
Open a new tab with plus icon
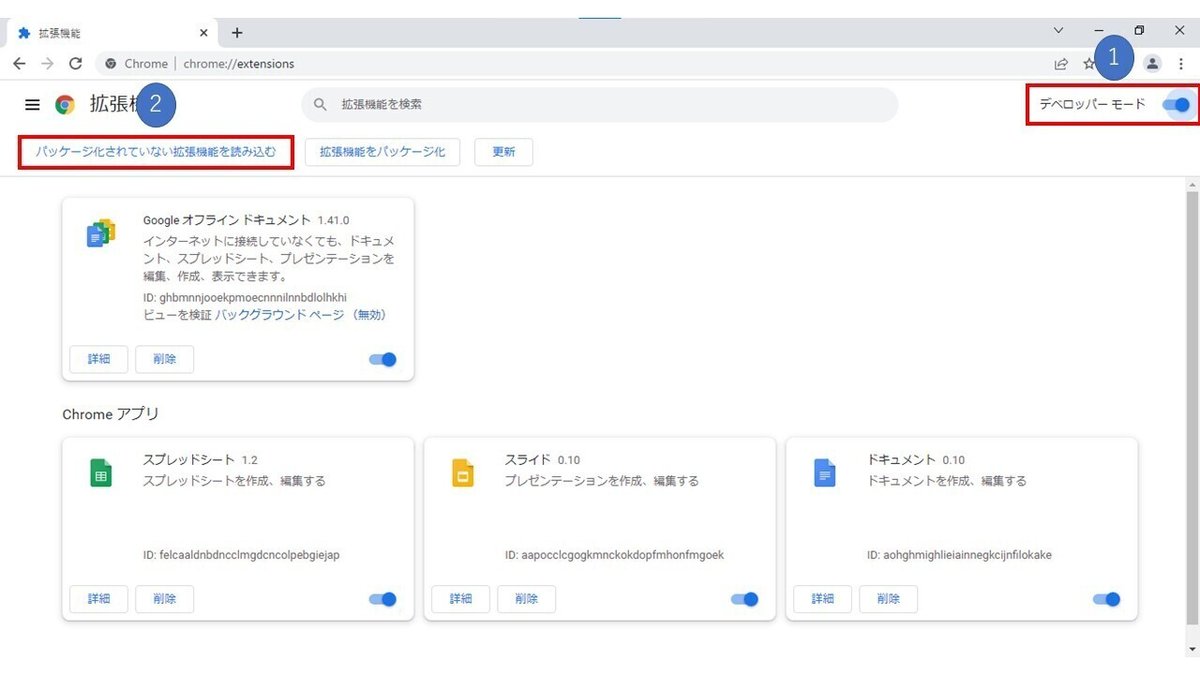(237, 32)
